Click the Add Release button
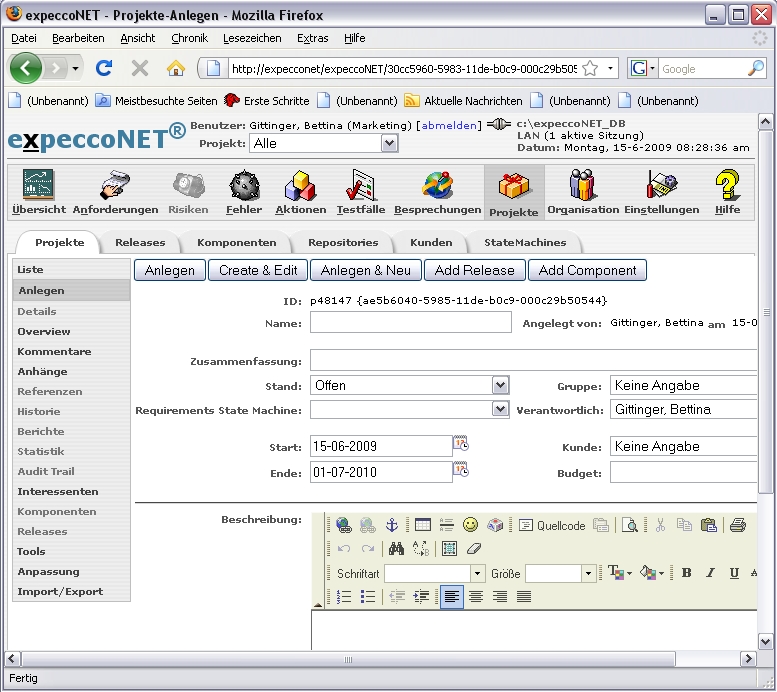Image resolution: width=777 pixels, height=692 pixels. 474,270
